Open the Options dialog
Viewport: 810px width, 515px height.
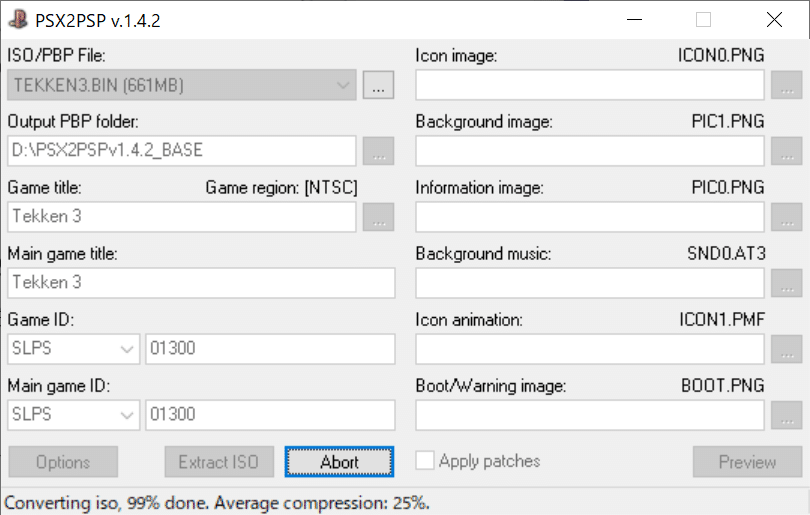click(63, 462)
